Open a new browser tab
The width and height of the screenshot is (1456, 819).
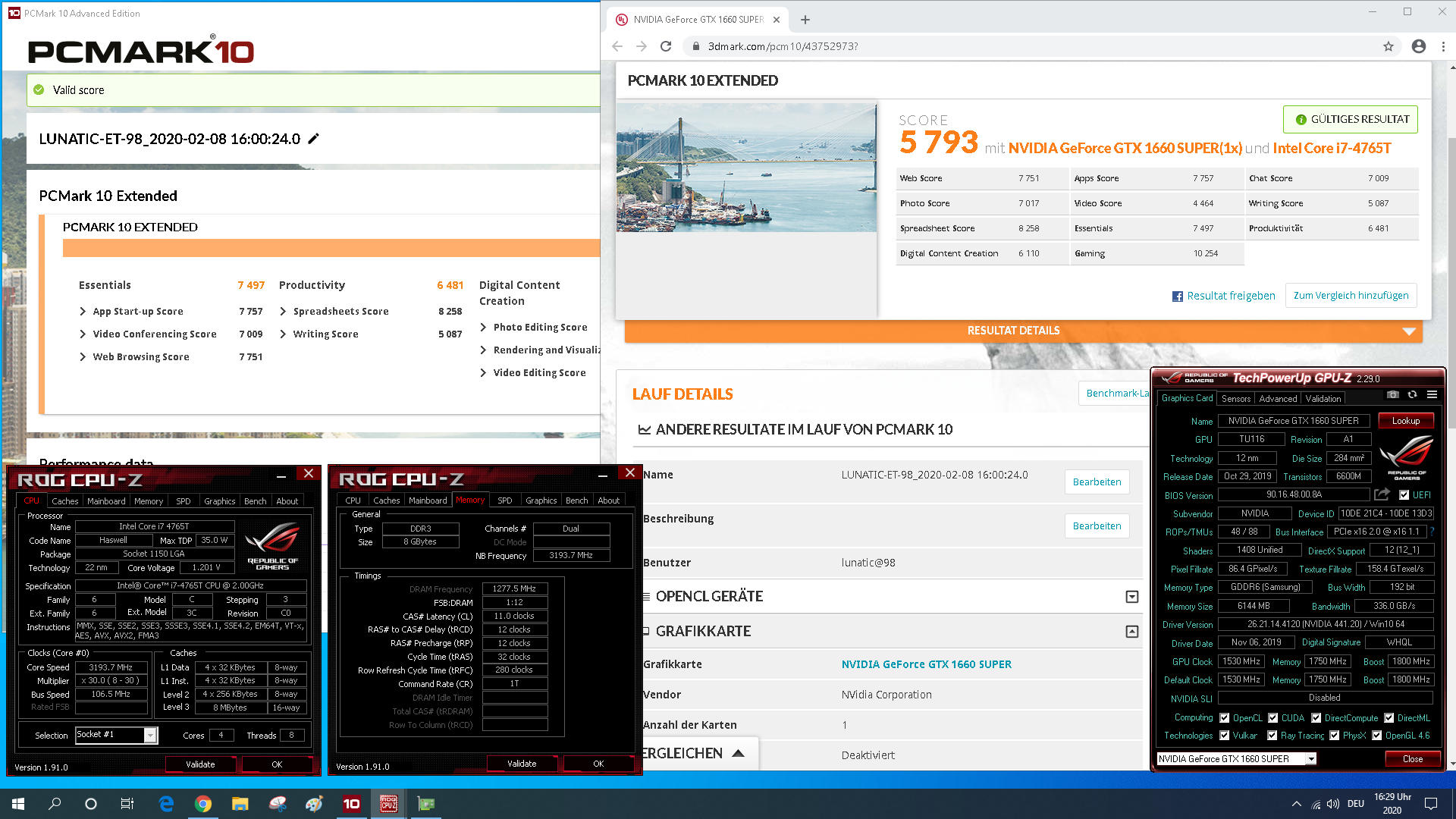[805, 20]
